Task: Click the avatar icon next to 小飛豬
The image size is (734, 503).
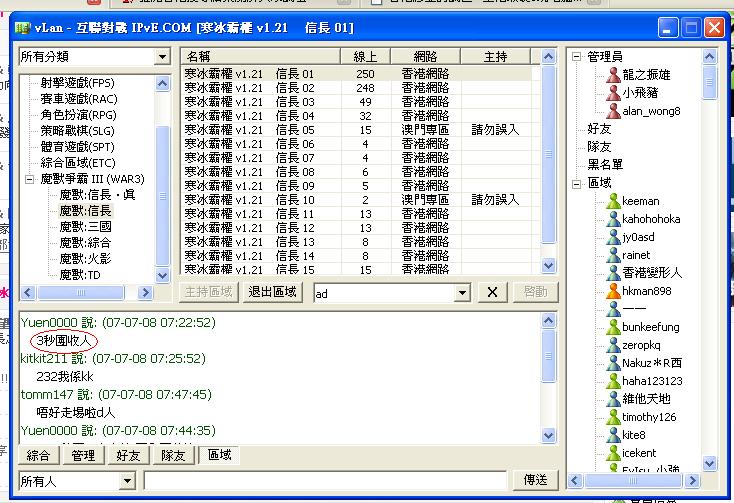Action: point(613,93)
